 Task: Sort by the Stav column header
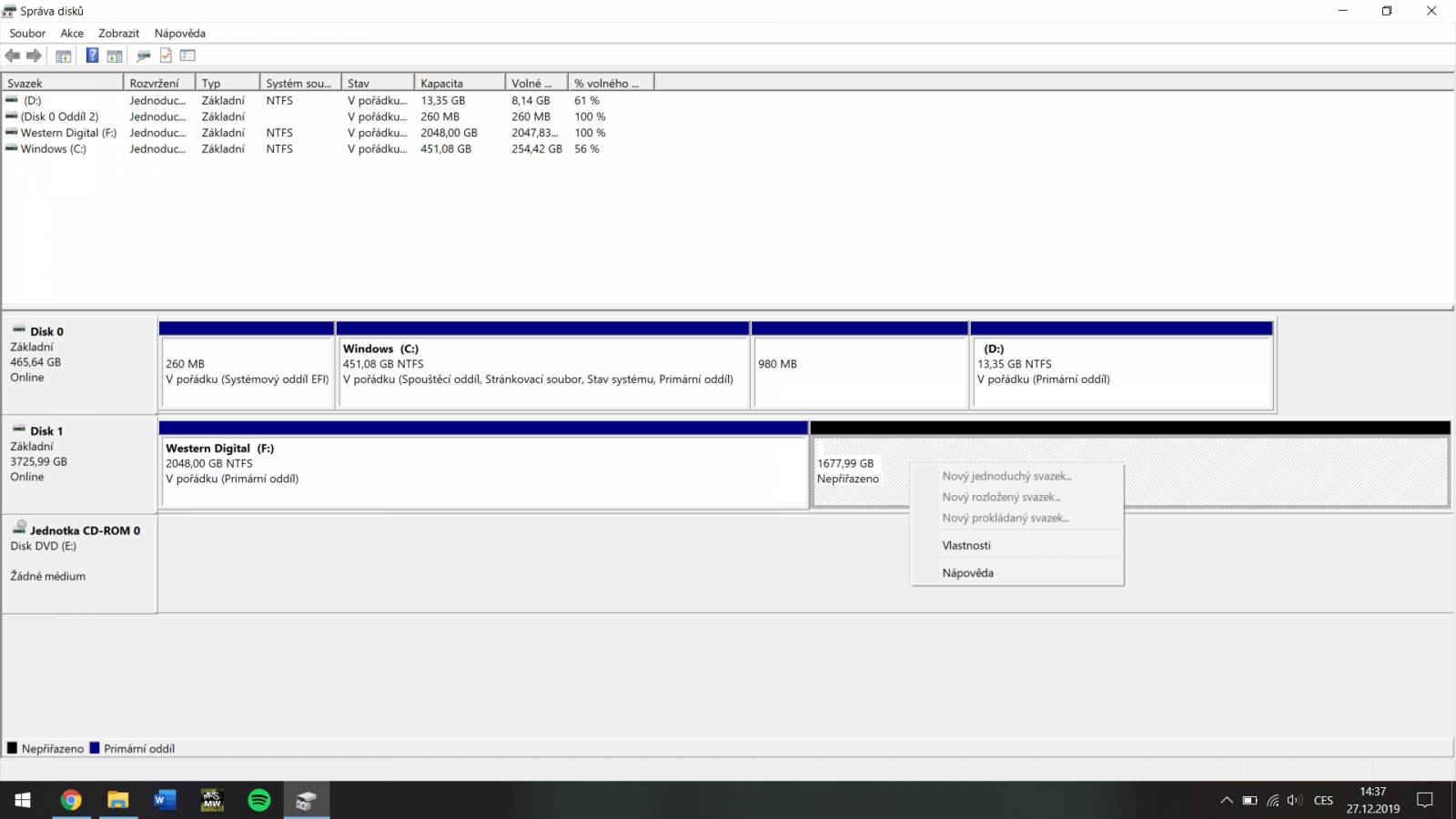[x=378, y=83]
